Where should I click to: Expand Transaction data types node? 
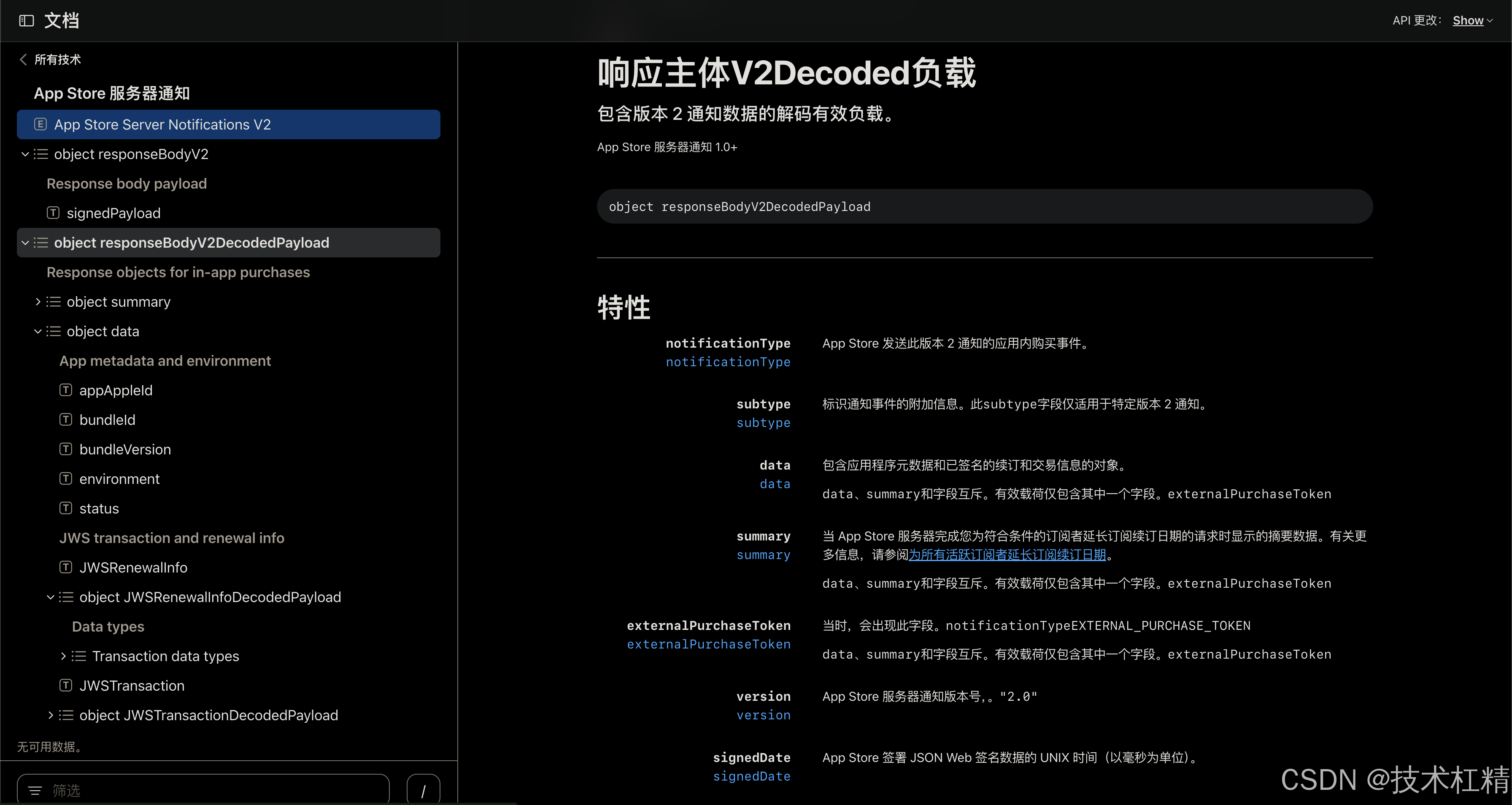pos(63,656)
